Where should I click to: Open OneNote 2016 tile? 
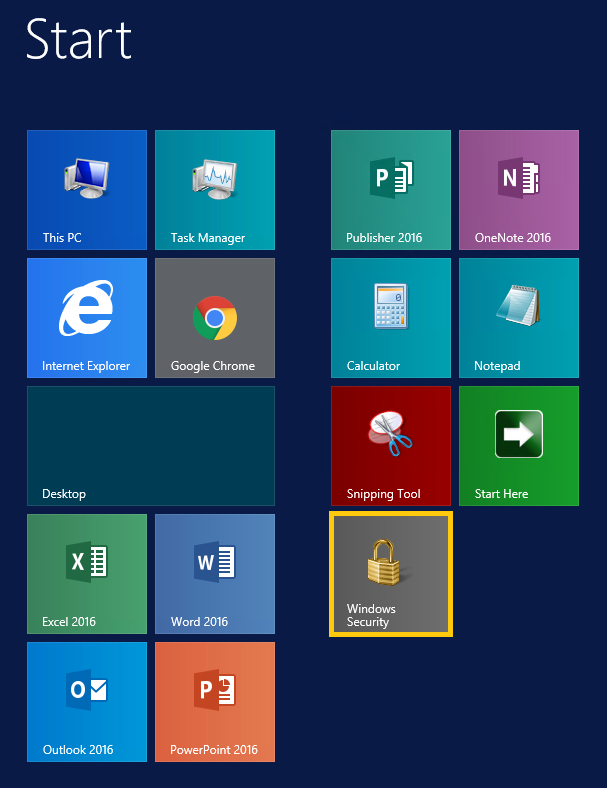tap(519, 190)
